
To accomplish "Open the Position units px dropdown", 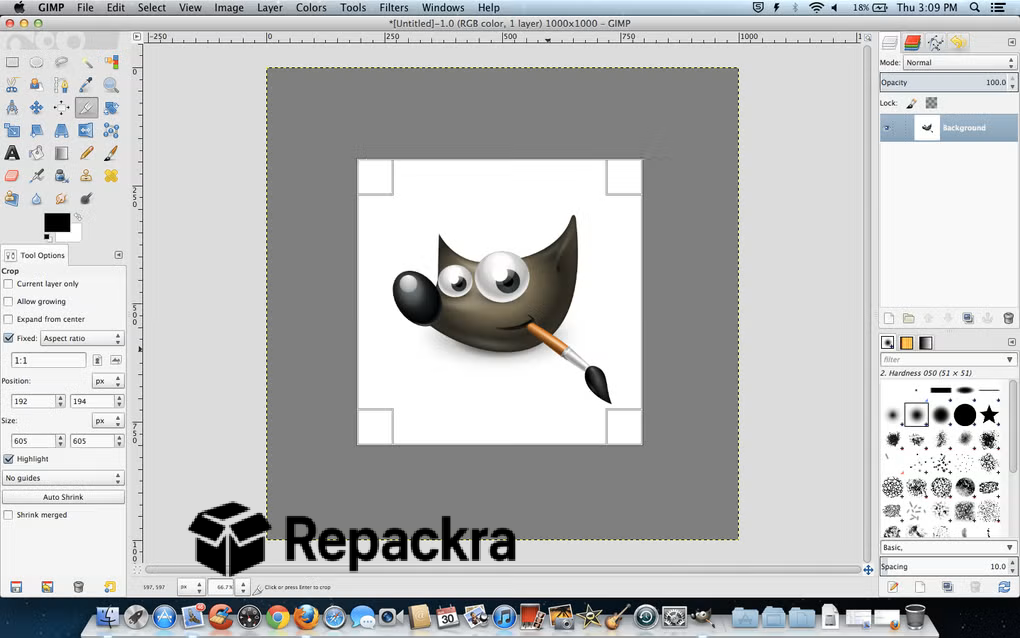I will coord(107,381).
